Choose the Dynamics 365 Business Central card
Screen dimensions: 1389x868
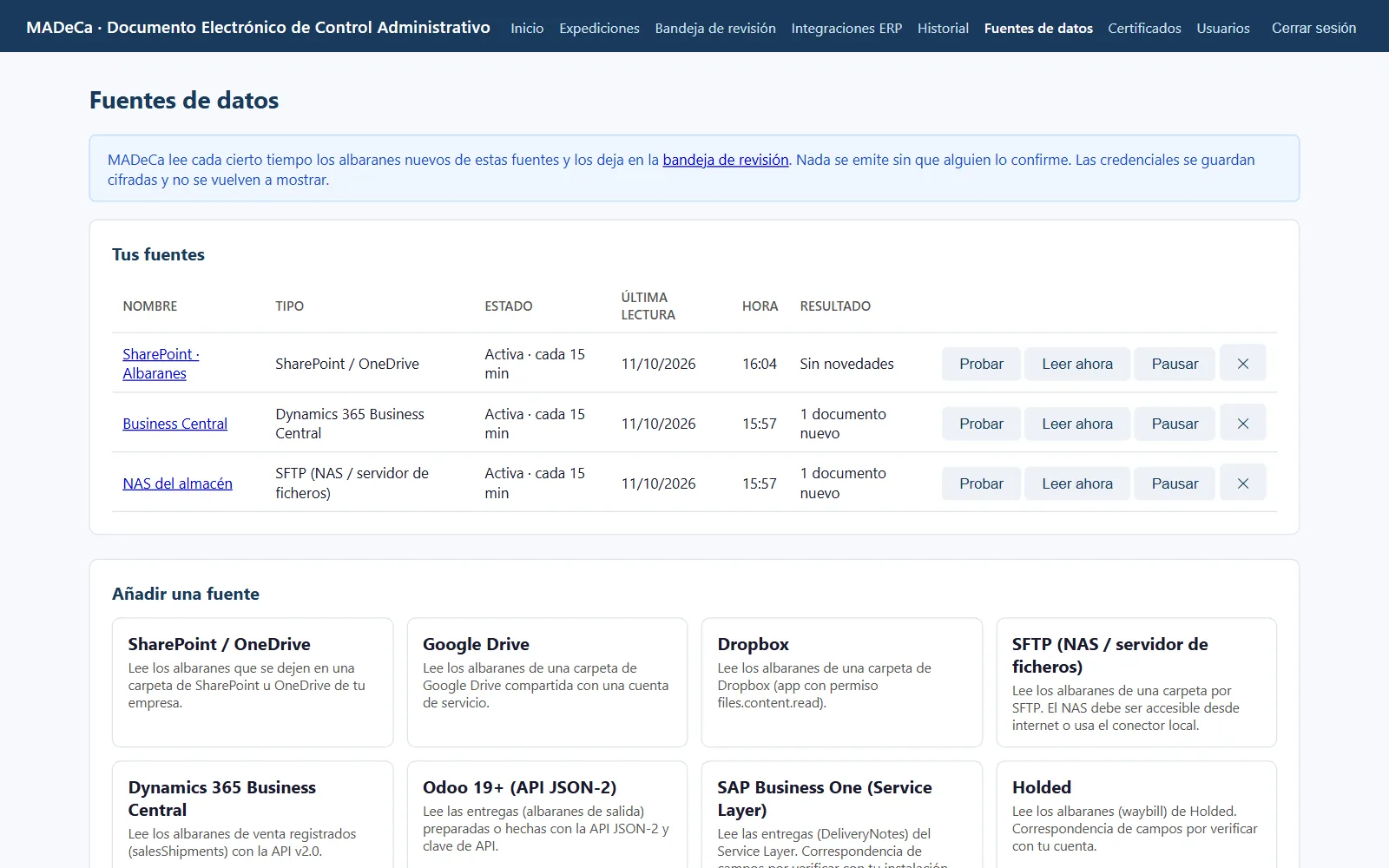pos(253,815)
